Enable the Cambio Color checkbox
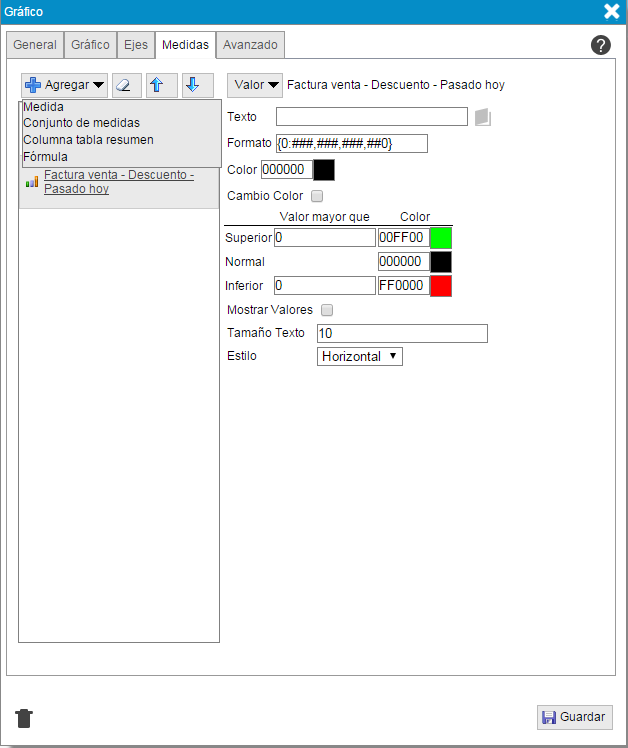Screen dimensions: 628x748 317,196
